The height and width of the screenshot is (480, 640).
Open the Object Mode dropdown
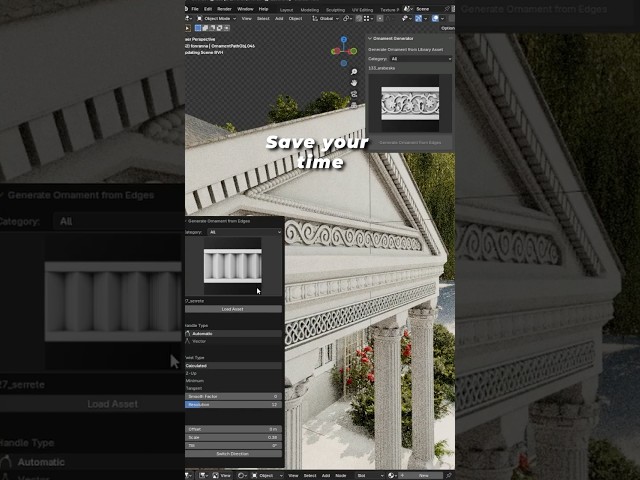(x=216, y=18)
